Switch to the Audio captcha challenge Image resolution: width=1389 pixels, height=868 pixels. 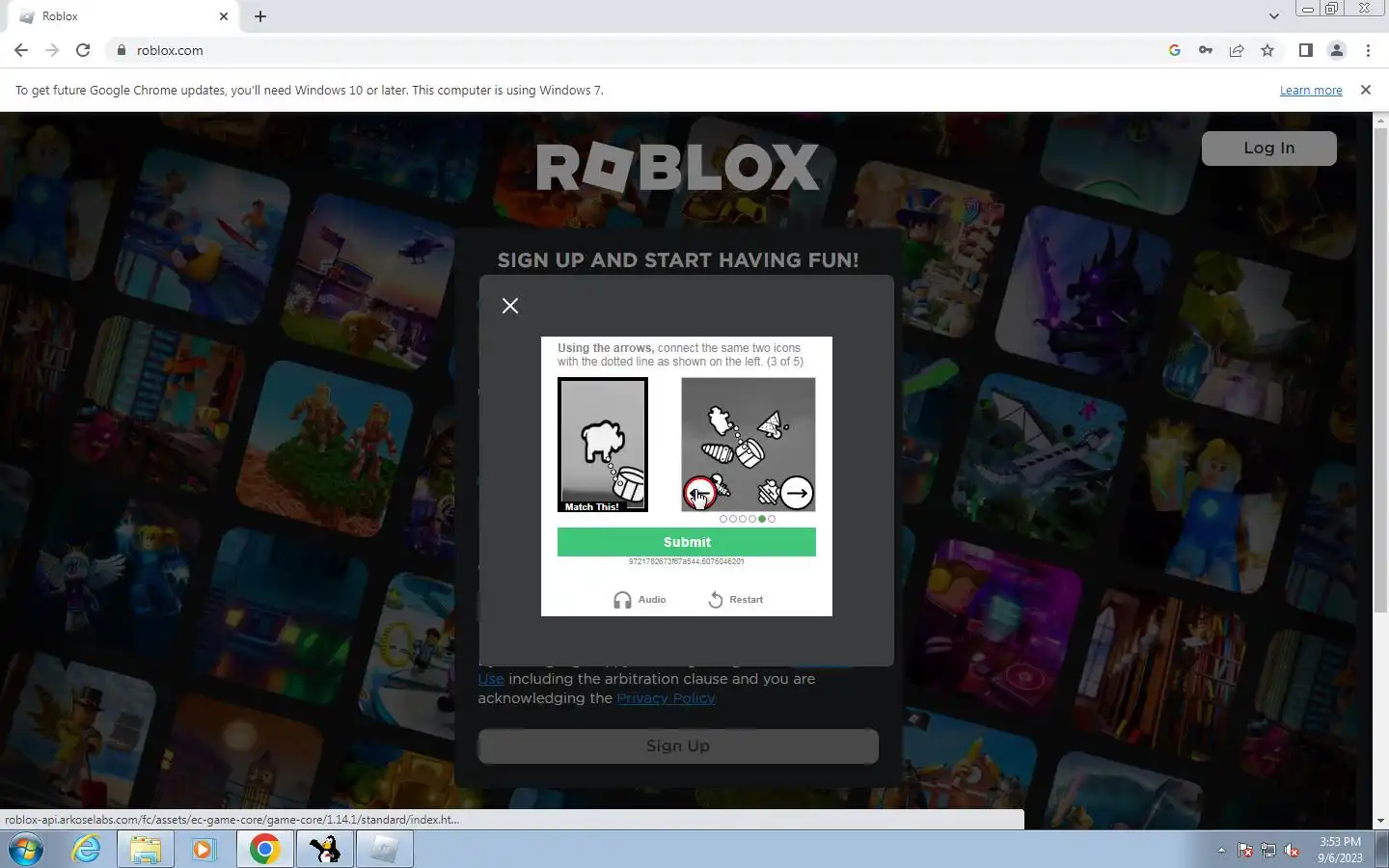(x=640, y=600)
